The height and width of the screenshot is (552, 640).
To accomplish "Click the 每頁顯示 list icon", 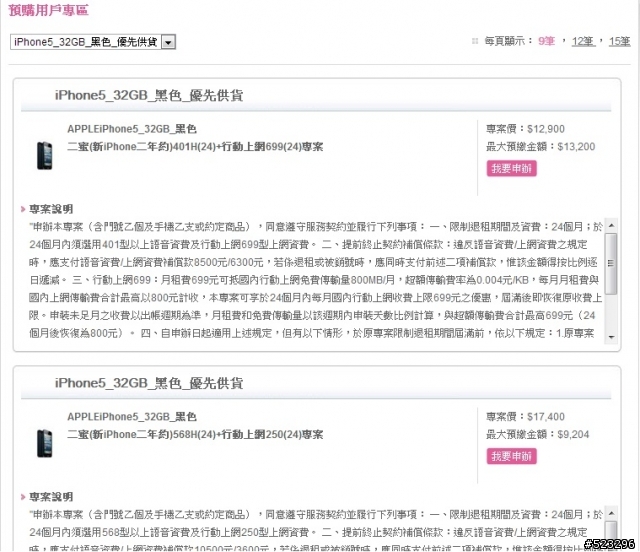I will point(475,41).
